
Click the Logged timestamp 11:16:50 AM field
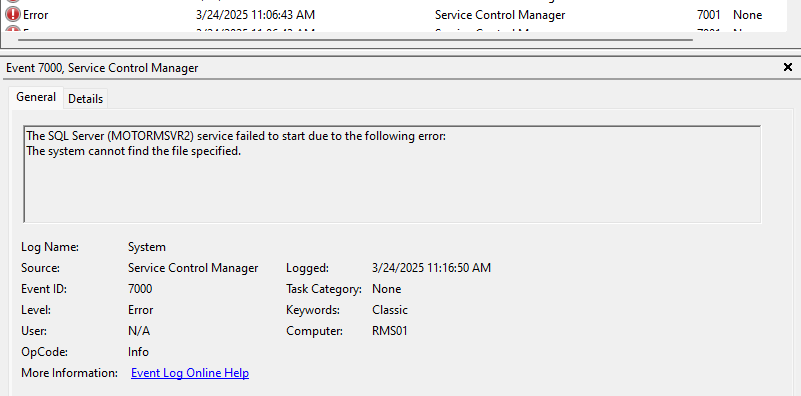click(x=431, y=268)
